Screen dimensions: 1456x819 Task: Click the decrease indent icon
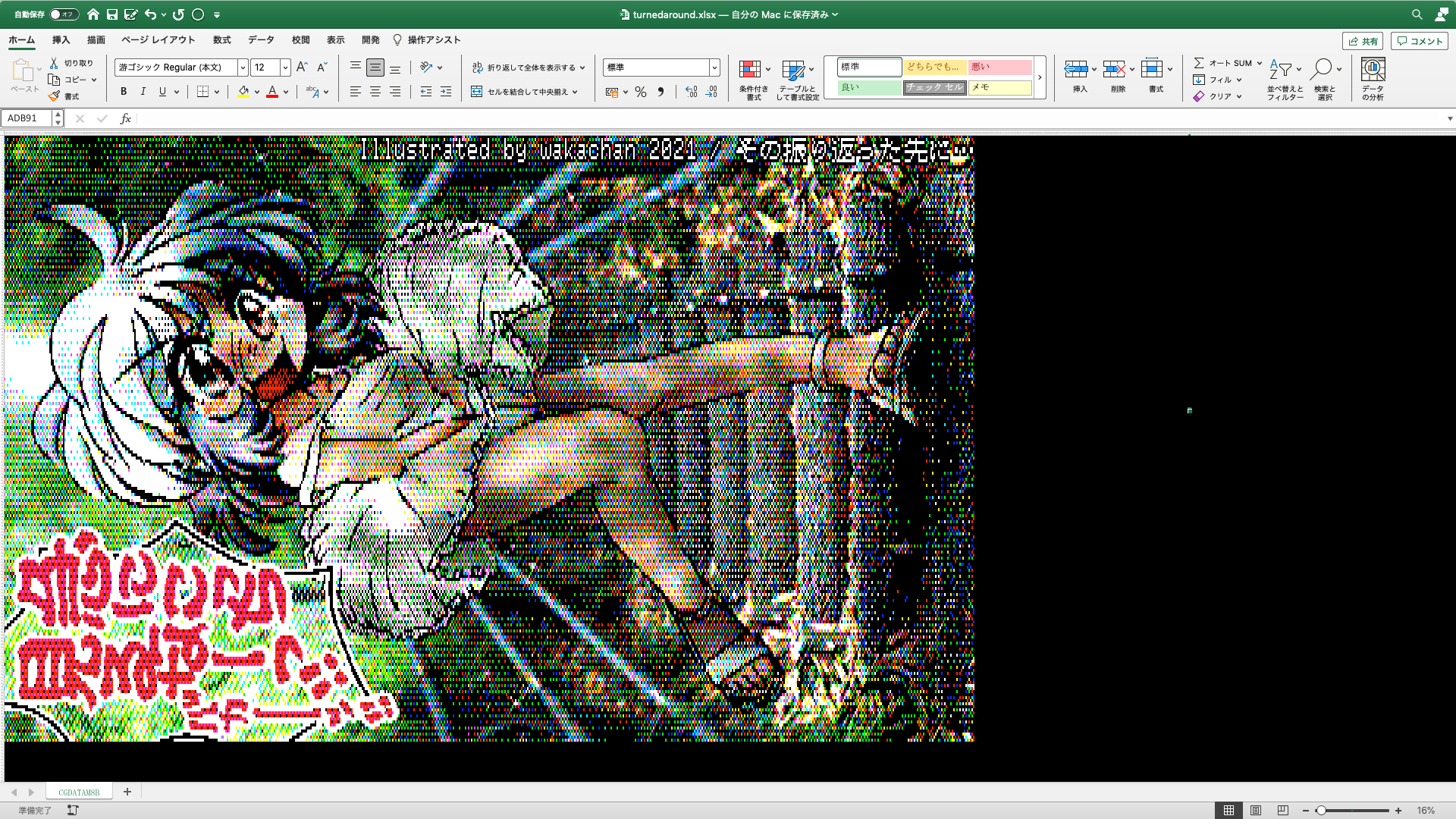(426, 92)
